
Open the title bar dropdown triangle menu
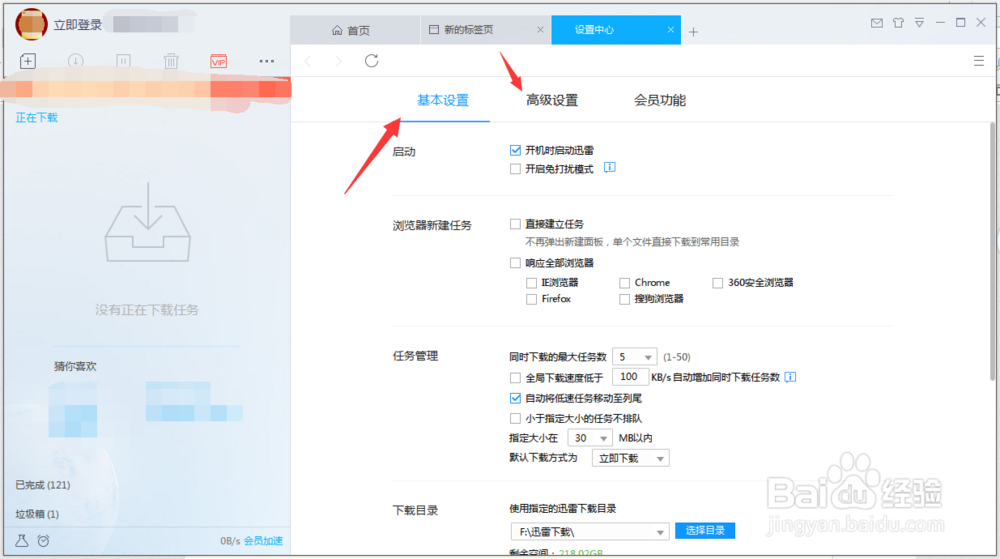click(x=919, y=23)
